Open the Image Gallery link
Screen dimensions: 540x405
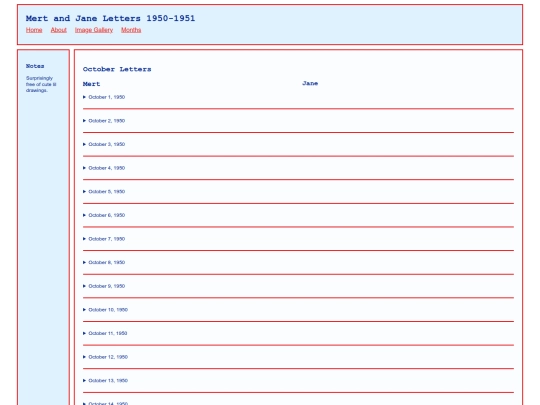(94, 30)
